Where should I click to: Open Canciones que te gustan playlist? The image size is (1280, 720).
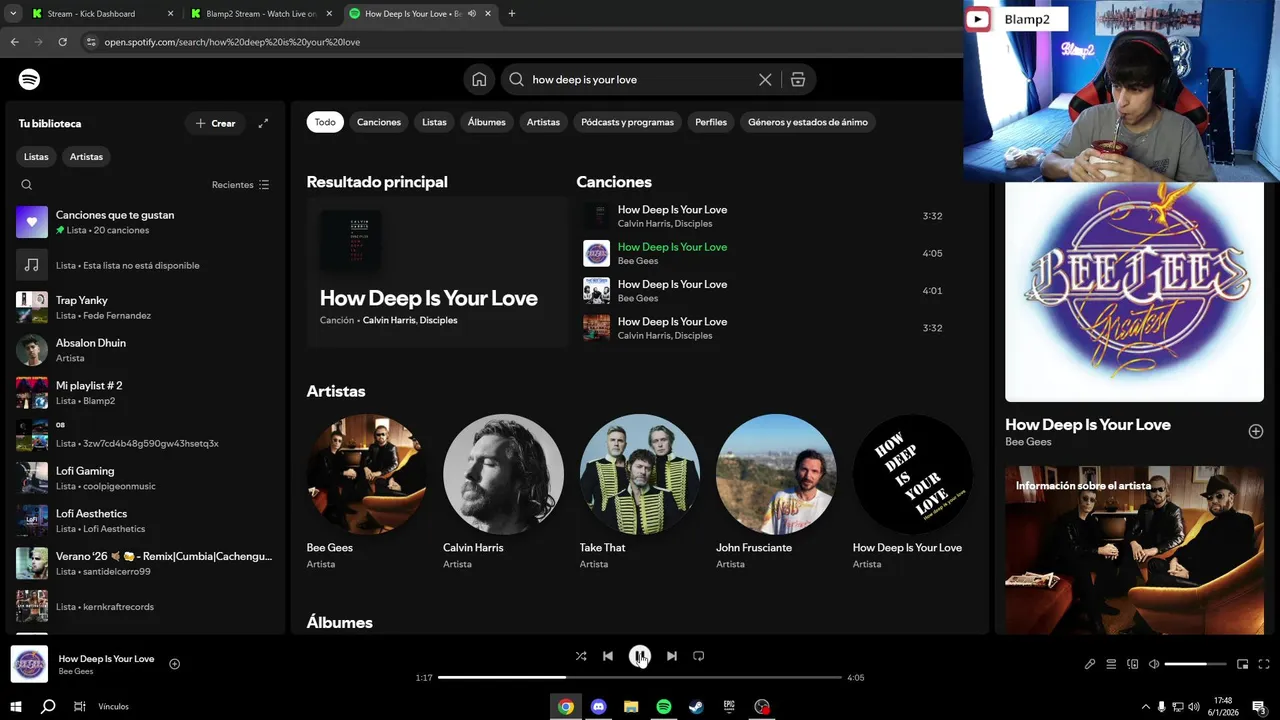[x=146, y=222]
